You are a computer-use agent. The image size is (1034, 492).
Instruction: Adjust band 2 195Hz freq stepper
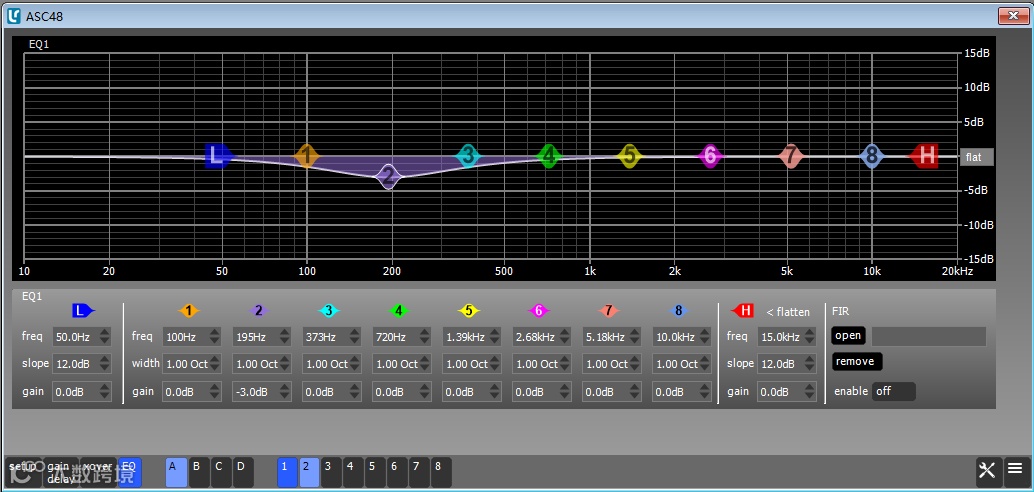(284, 336)
